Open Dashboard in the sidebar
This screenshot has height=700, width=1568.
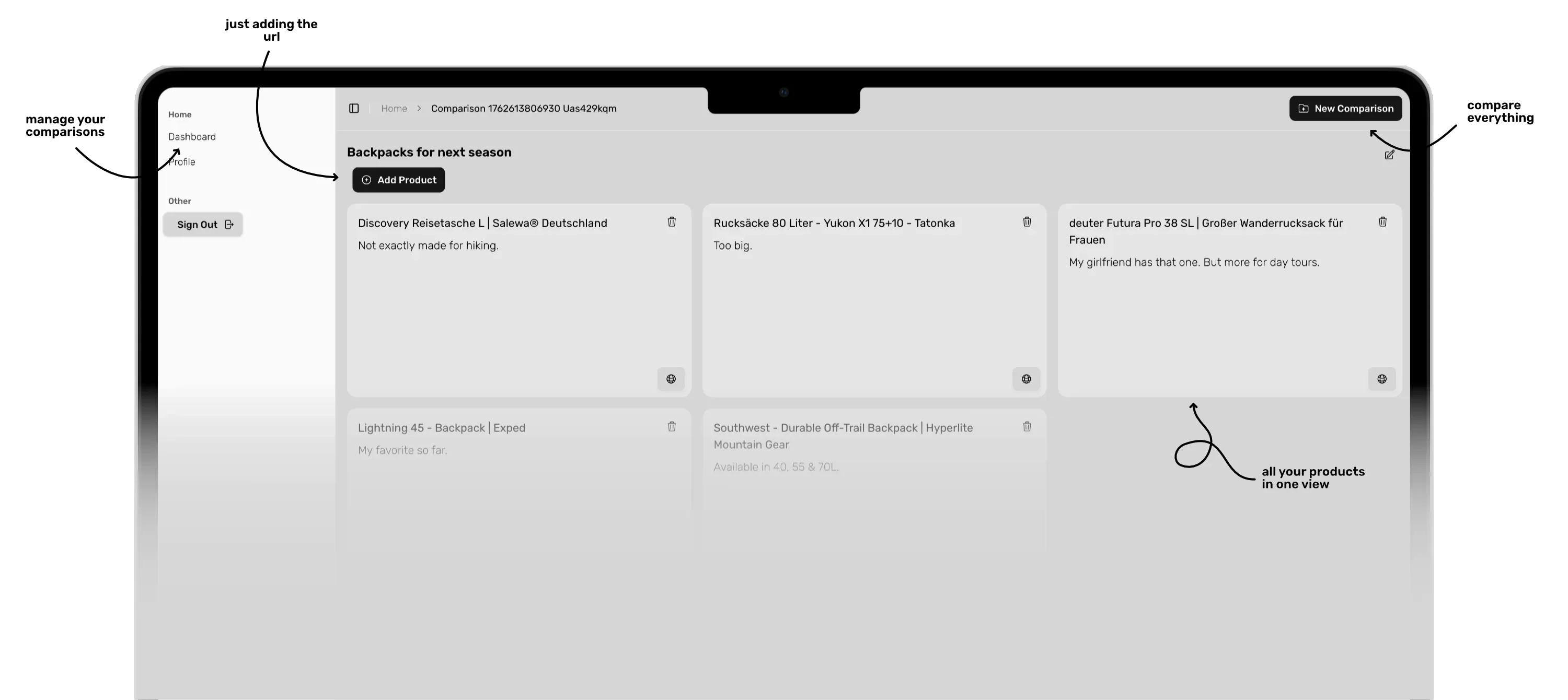pyautogui.click(x=192, y=137)
